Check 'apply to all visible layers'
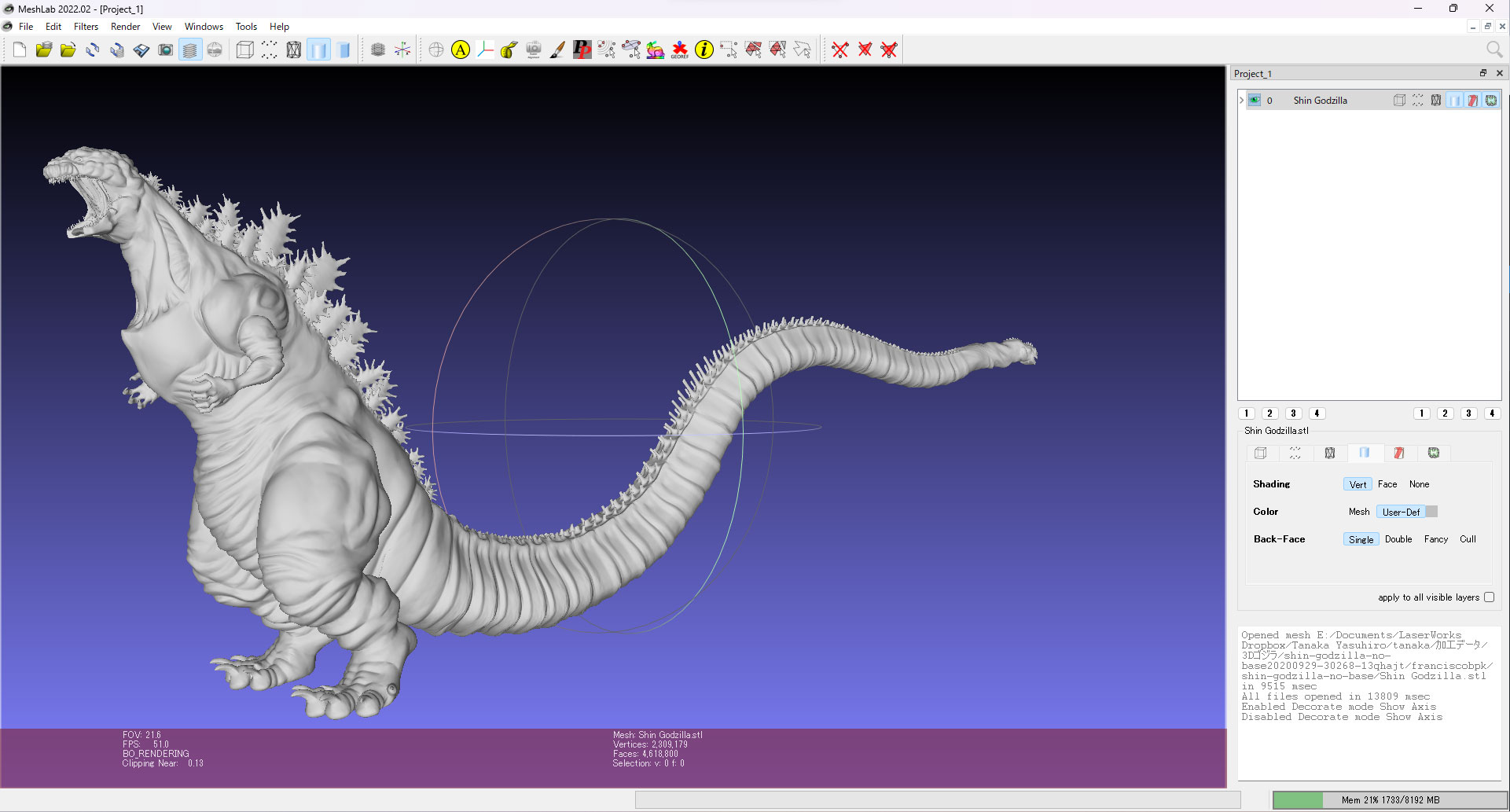The image size is (1510, 812). click(1490, 597)
